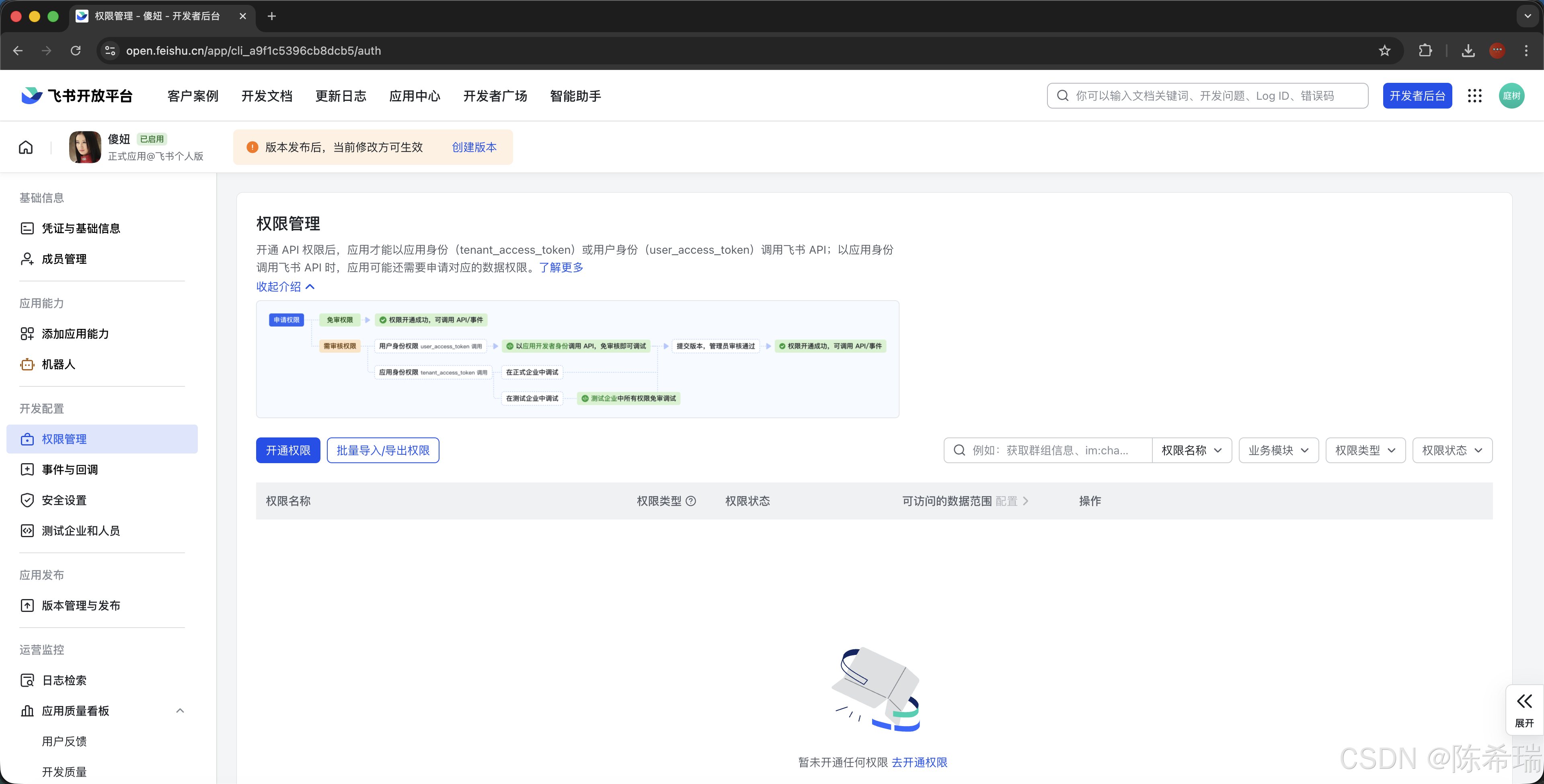Collapse the 收起介绍 section
The height and width of the screenshot is (784, 1544).
[x=285, y=287]
